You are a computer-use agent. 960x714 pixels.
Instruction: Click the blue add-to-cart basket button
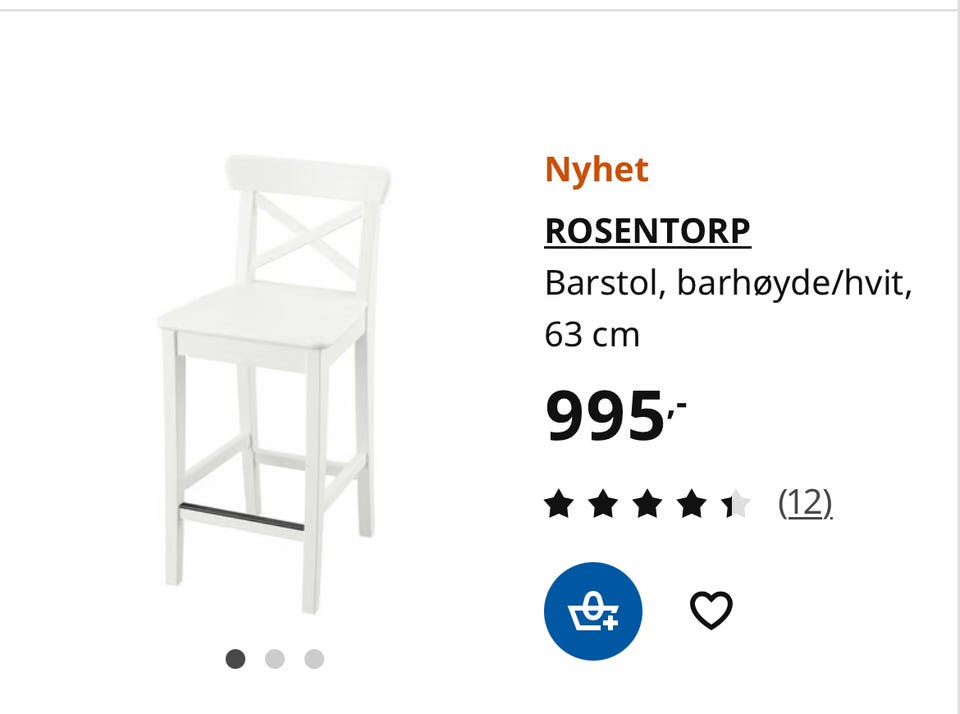pos(593,610)
